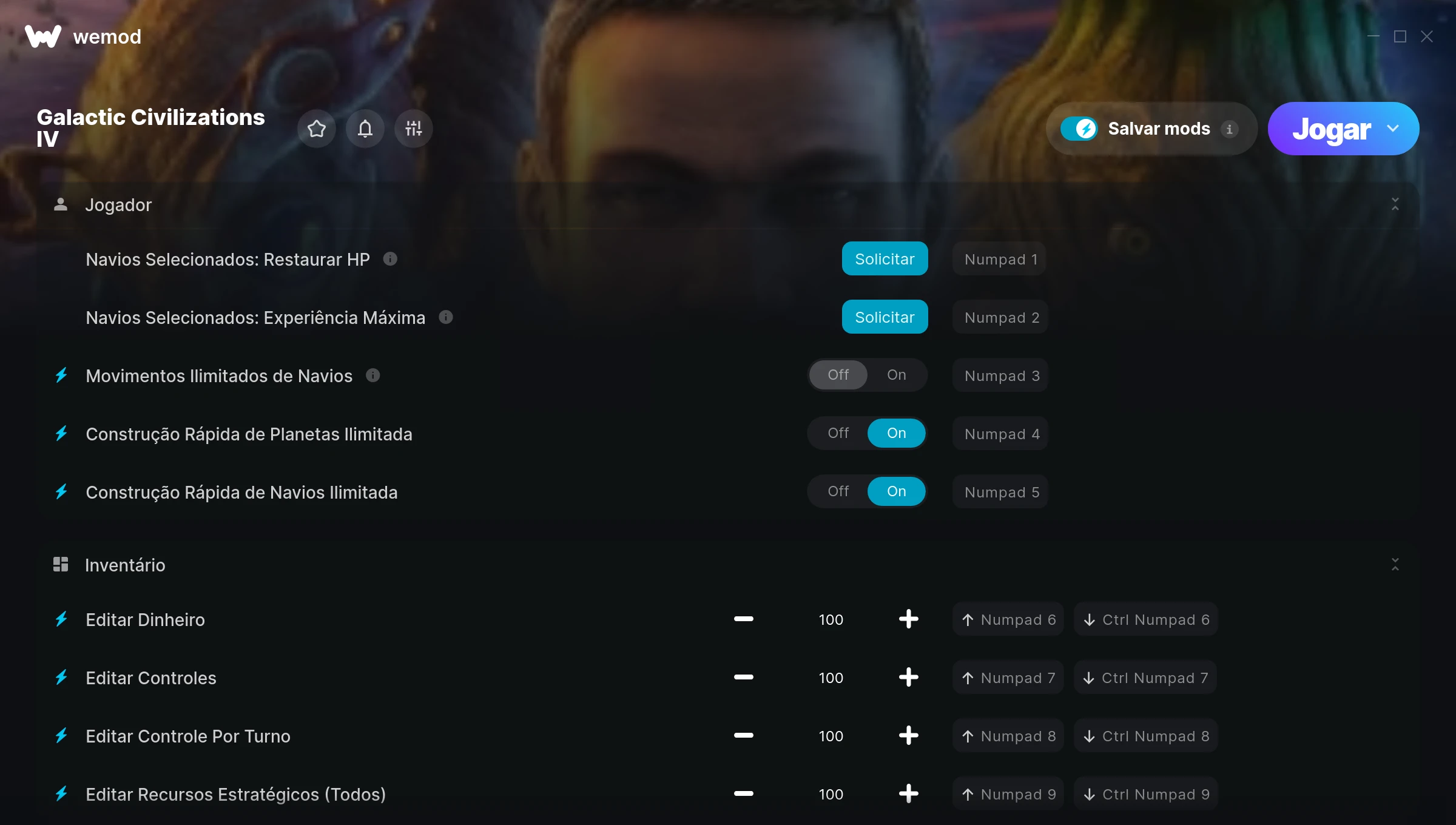
Task: Open notifications bell icon
Action: coord(365,129)
